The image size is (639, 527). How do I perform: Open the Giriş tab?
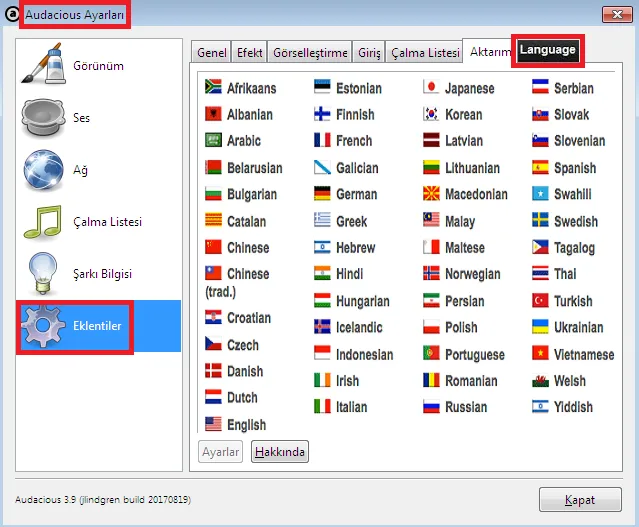(369, 53)
